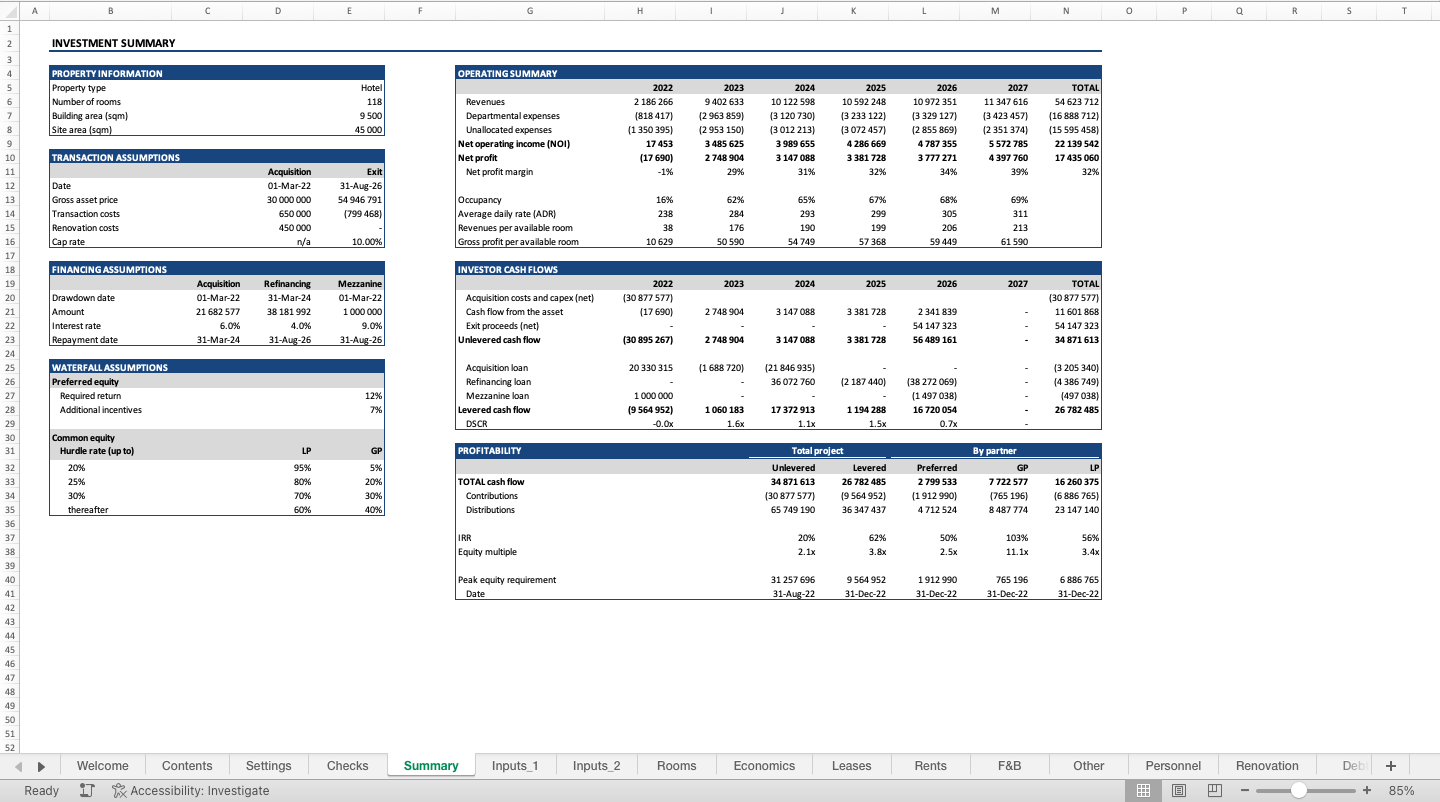Viewport: 1440px width, 802px height.
Task: Click the Select All corner triangle
Action: pyautogui.click(x=10, y=9)
